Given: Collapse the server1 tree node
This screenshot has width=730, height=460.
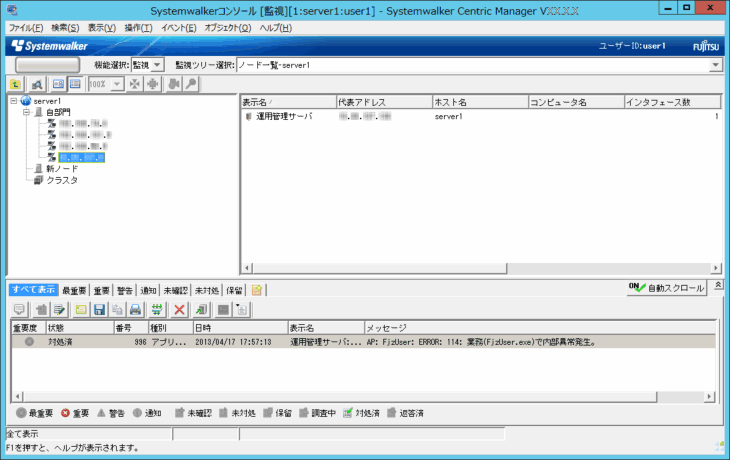Looking at the screenshot, I should (14, 101).
